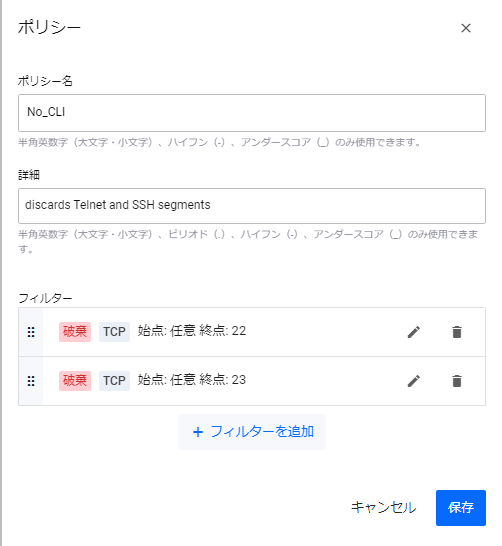Close the ポリシー dialog with X

(466, 28)
